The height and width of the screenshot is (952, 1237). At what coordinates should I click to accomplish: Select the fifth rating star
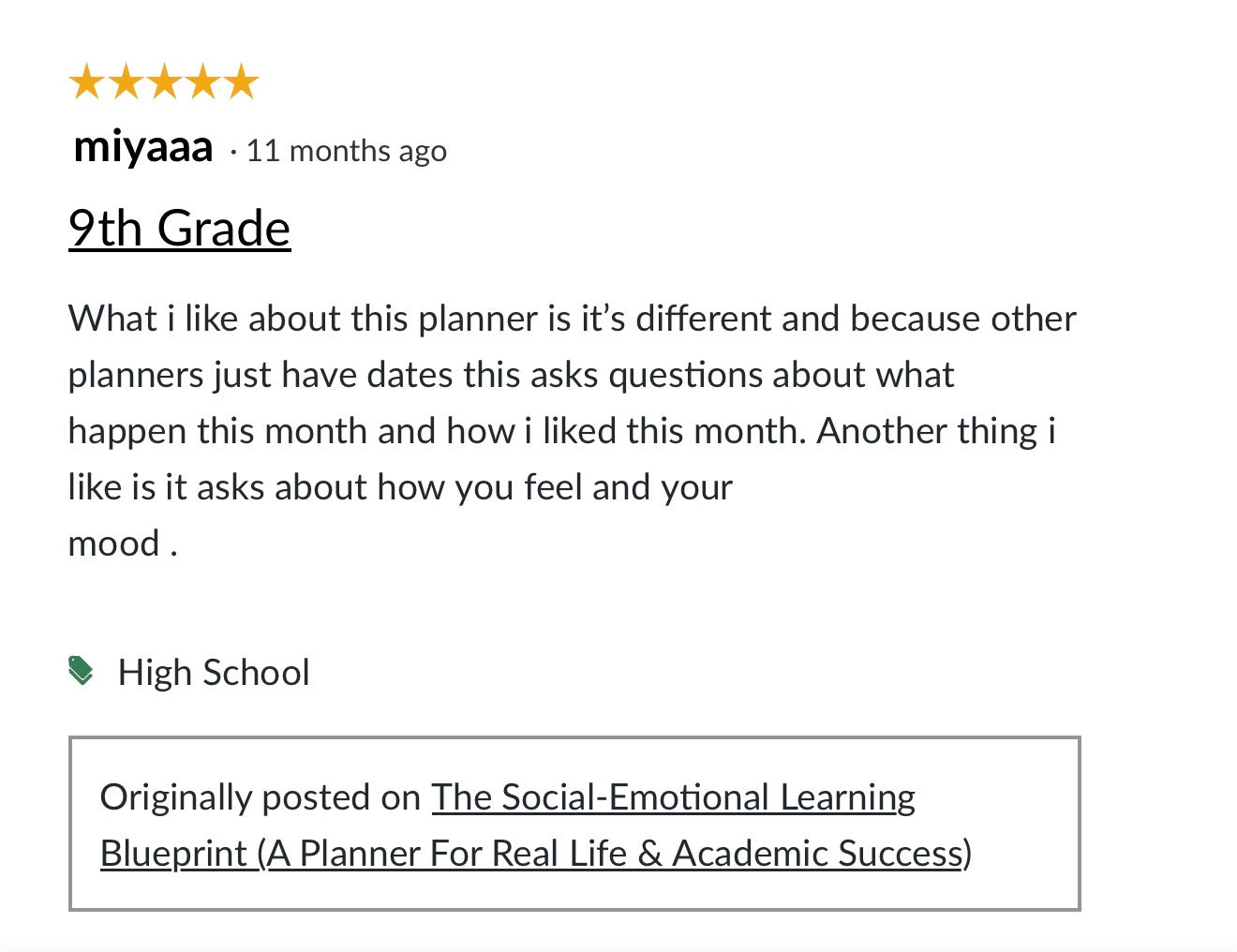[242, 82]
